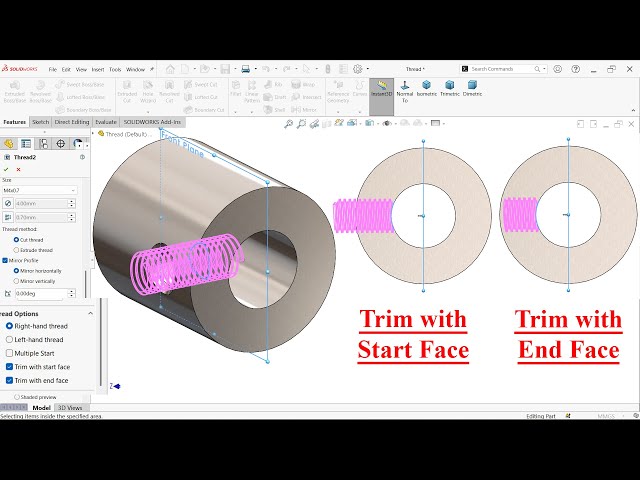Open the PropertyManager tab icon

coord(26,144)
